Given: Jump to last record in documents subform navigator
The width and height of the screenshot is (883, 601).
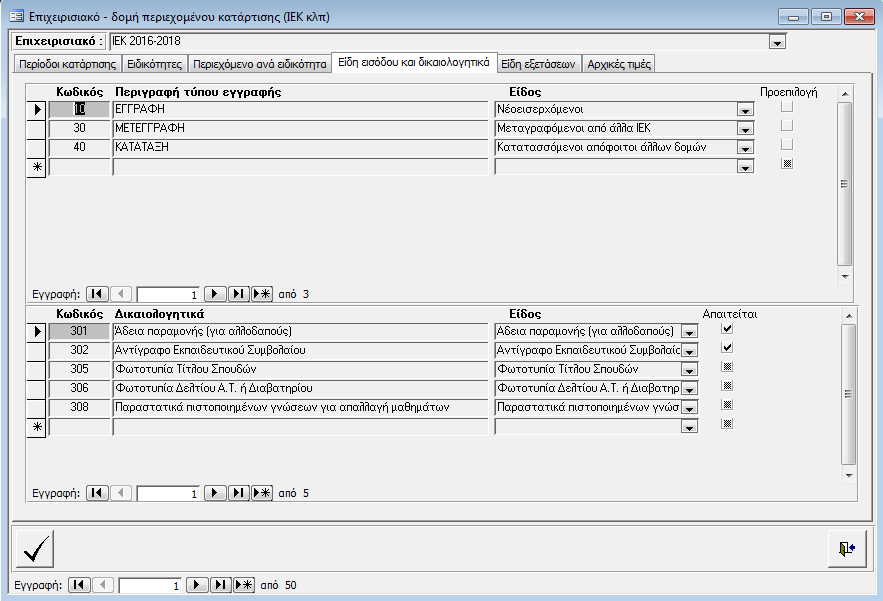Looking at the screenshot, I should (x=238, y=493).
